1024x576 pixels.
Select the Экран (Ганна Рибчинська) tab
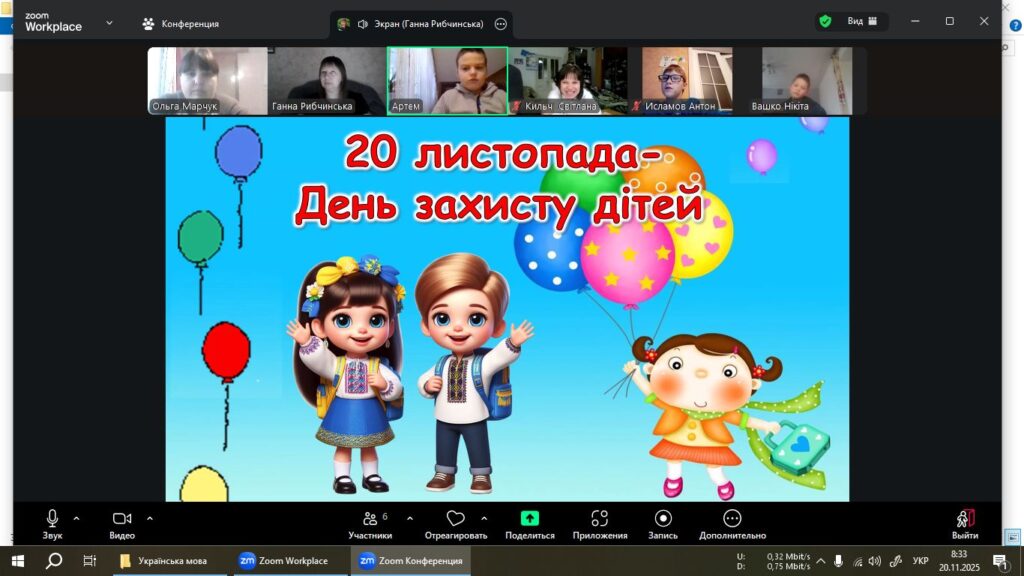(x=410, y=23)
